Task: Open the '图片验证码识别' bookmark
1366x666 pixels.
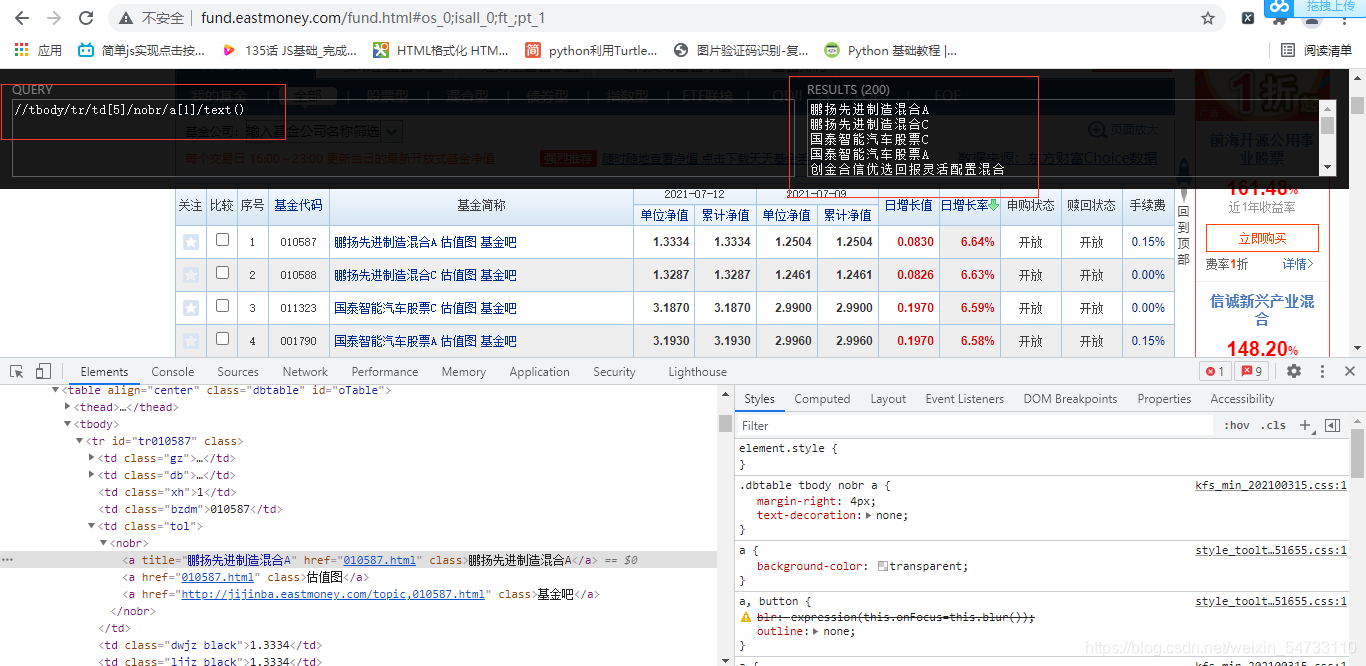Action: tap(741, 50)
